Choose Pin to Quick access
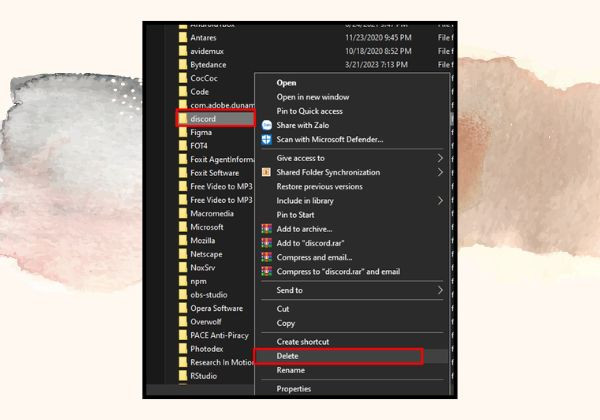Viewport: 600px width, 420px height. tap(310, 111)
